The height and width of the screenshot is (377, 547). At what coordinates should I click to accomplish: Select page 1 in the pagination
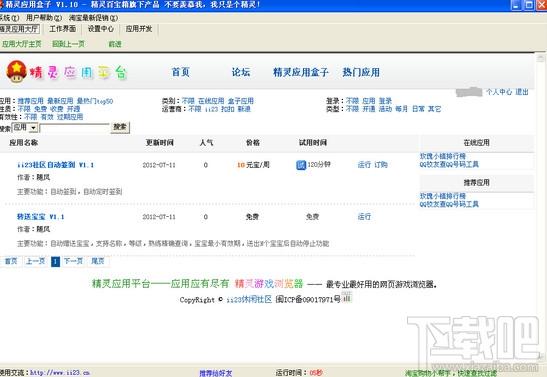(55, 262)
